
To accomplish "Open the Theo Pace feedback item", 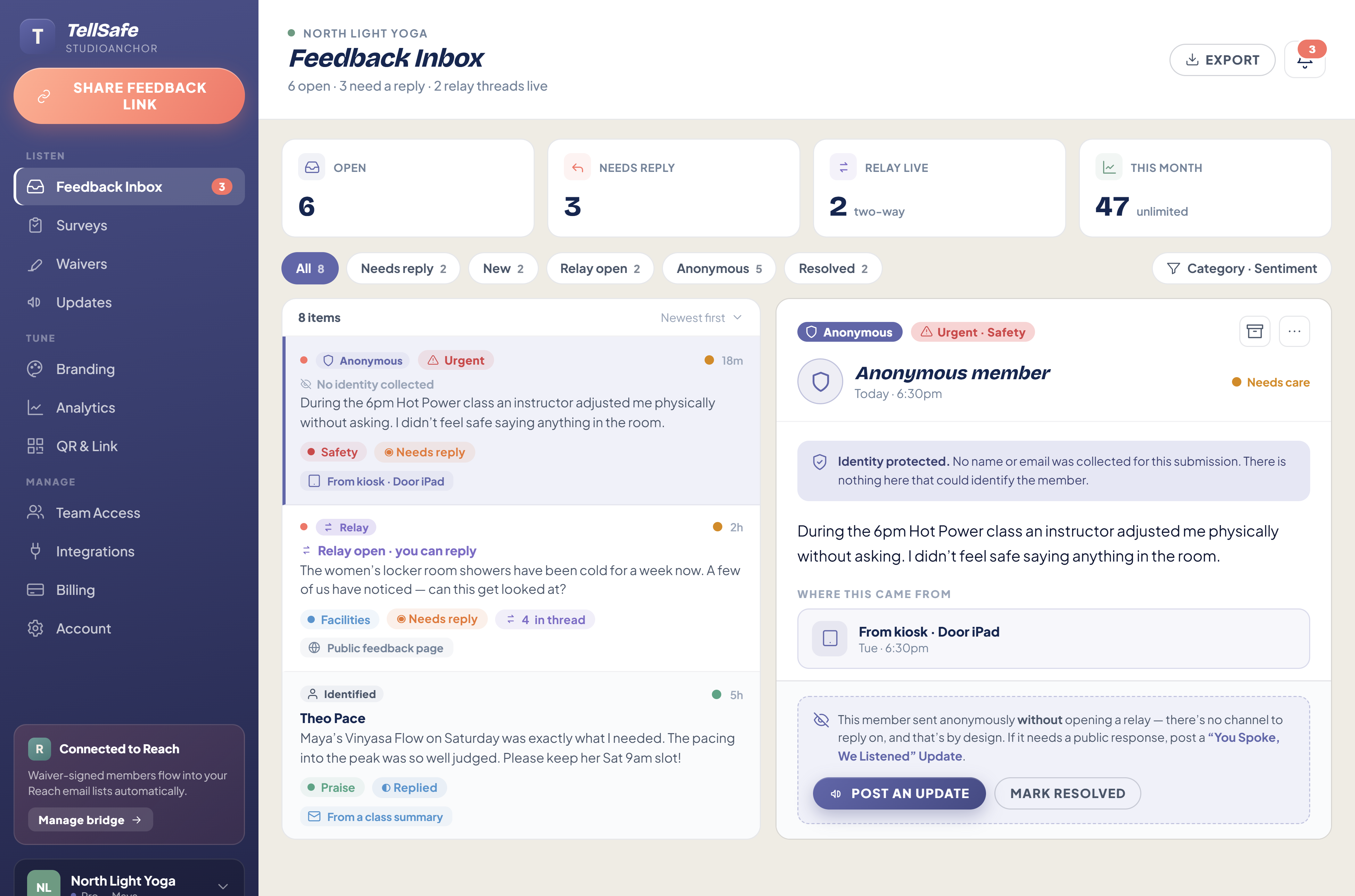I will click(522, 755).
